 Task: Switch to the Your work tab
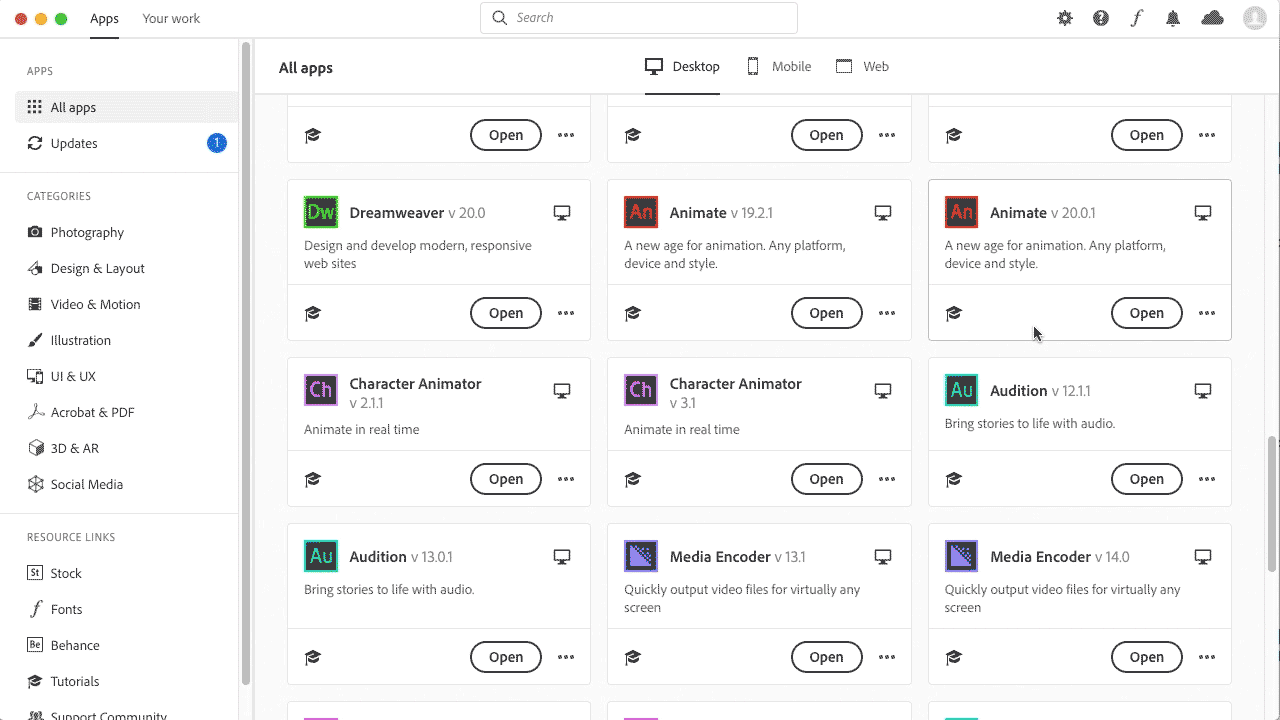(171, 18)
